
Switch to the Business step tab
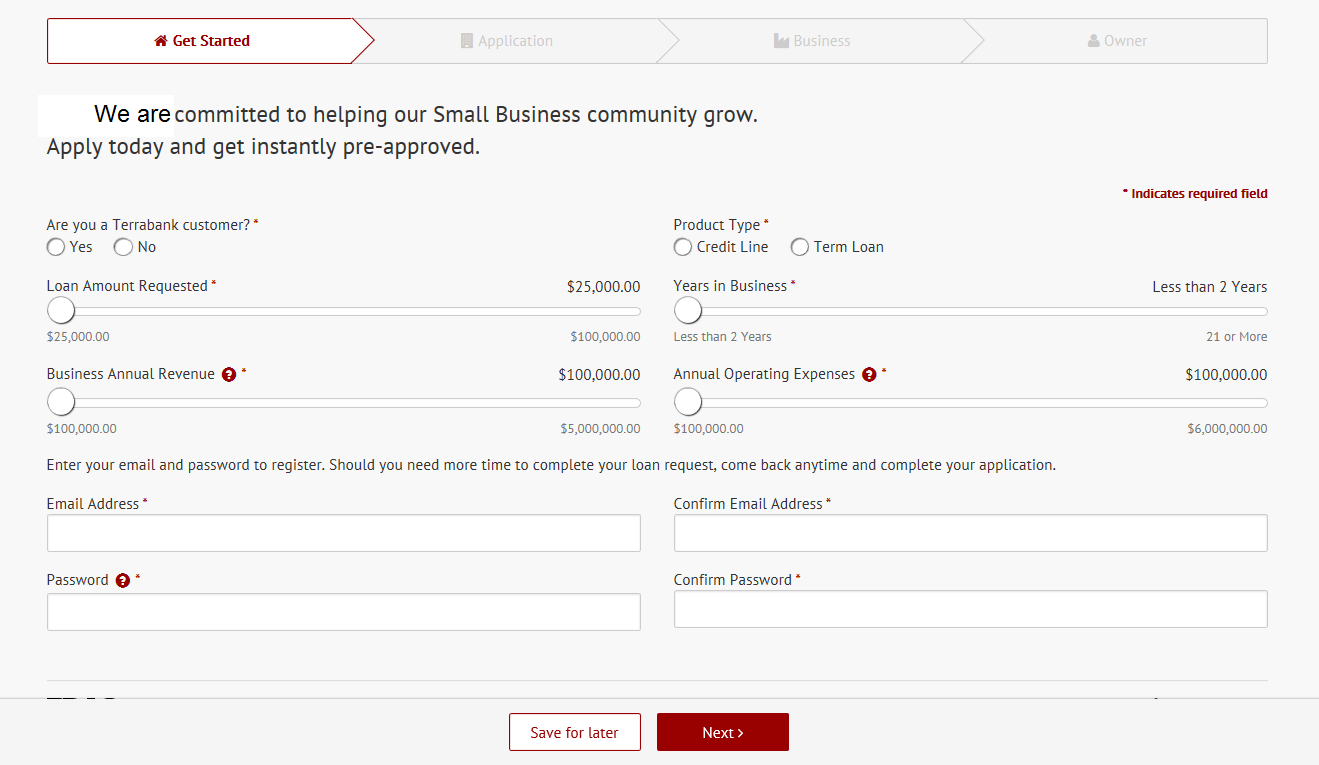(x=812, y=41)
